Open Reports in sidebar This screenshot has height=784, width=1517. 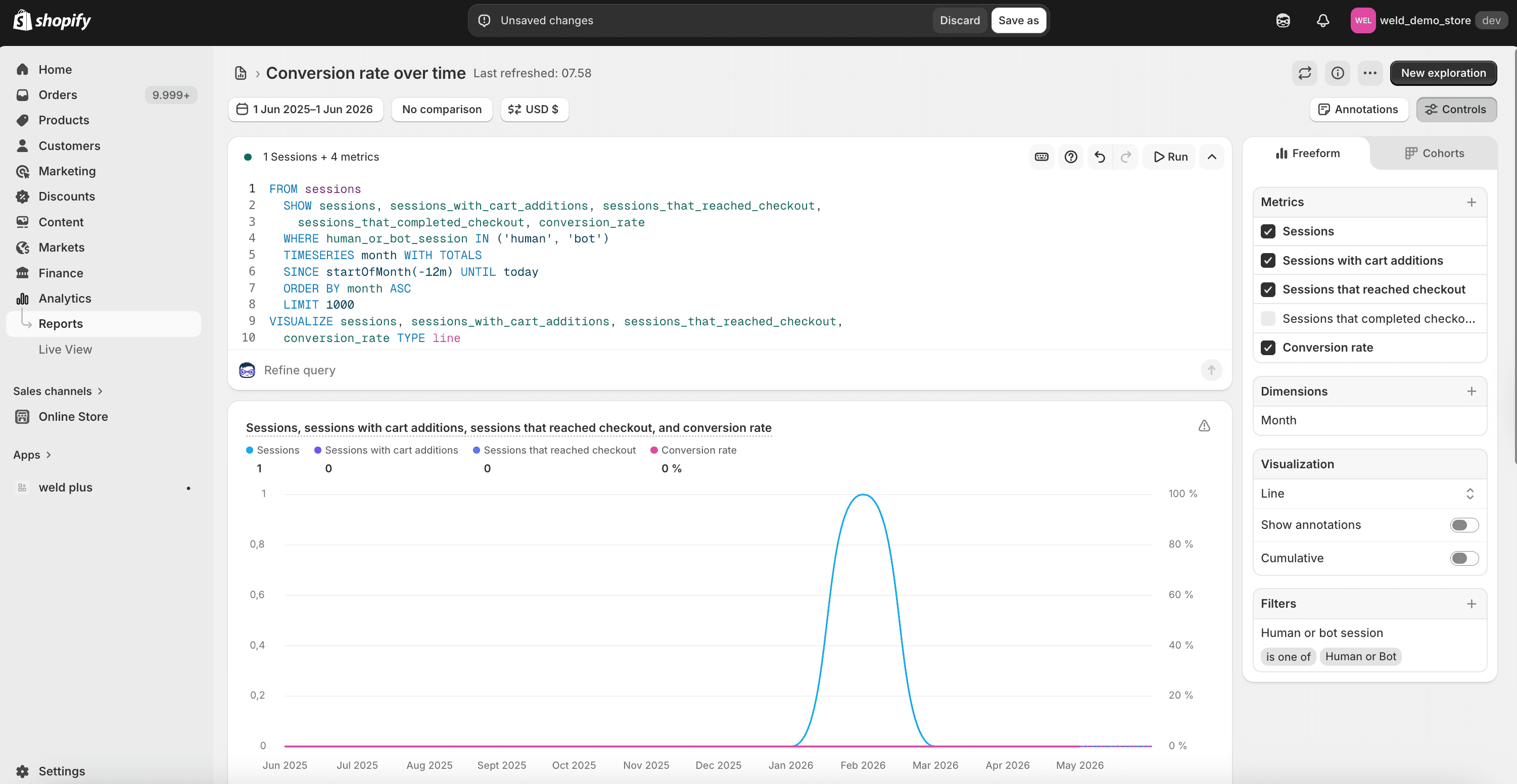pos(104,324)
